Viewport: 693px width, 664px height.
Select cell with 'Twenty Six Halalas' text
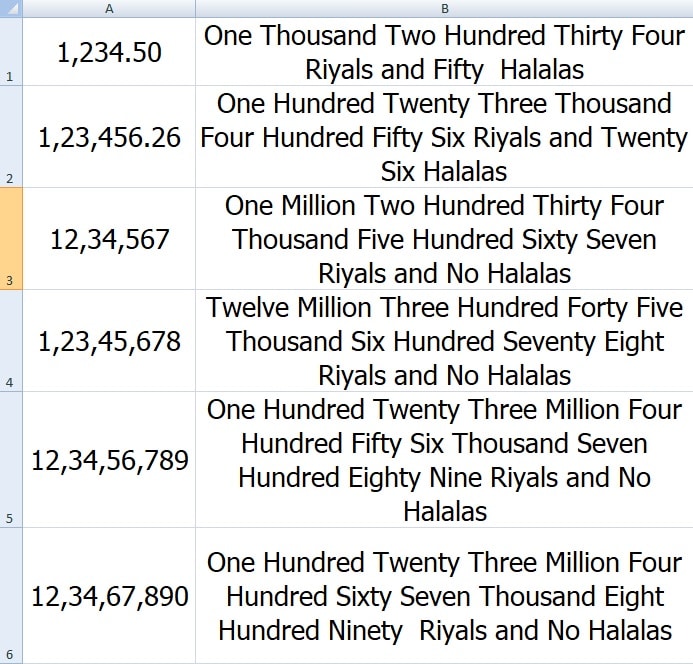click(444, 137)
